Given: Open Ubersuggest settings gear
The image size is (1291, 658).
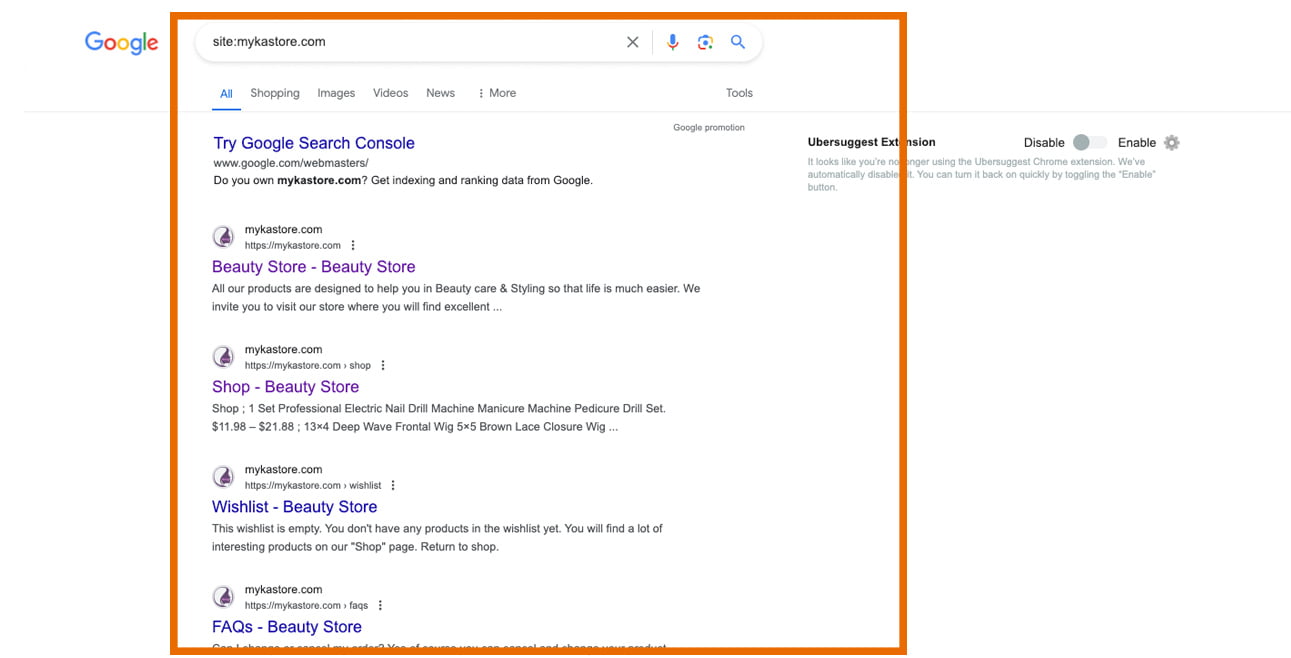Looking at the screenshot, I should point(1172,143).
